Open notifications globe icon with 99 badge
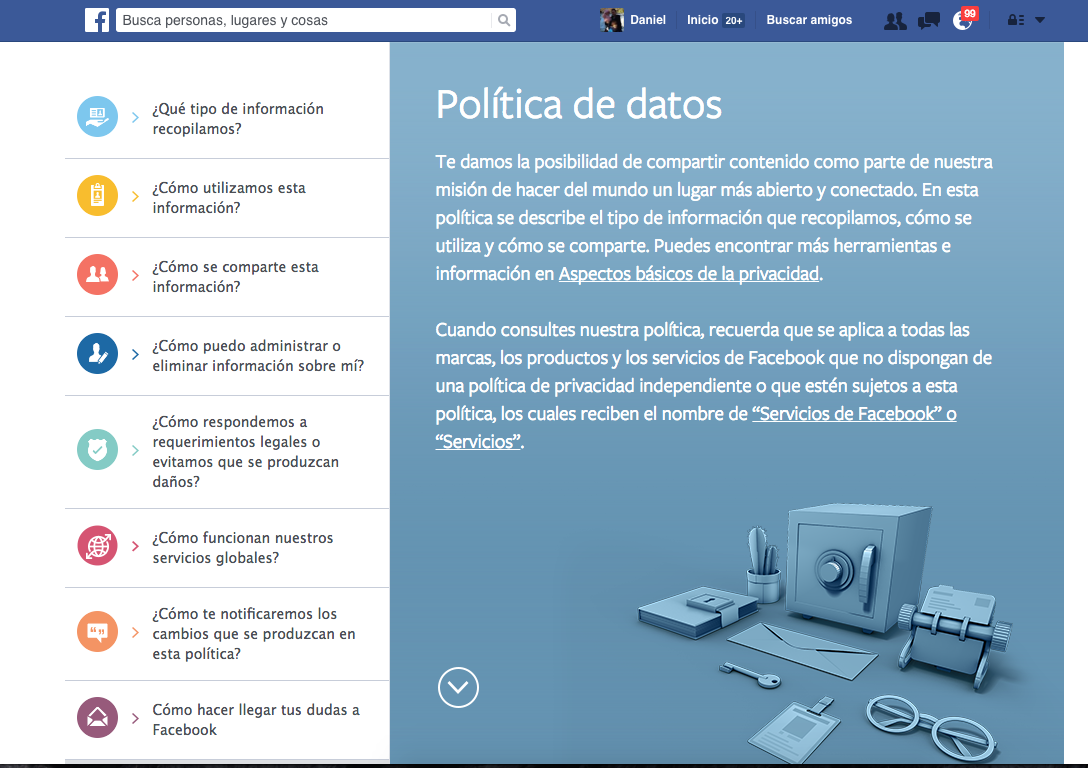 (x=963, y=20)
